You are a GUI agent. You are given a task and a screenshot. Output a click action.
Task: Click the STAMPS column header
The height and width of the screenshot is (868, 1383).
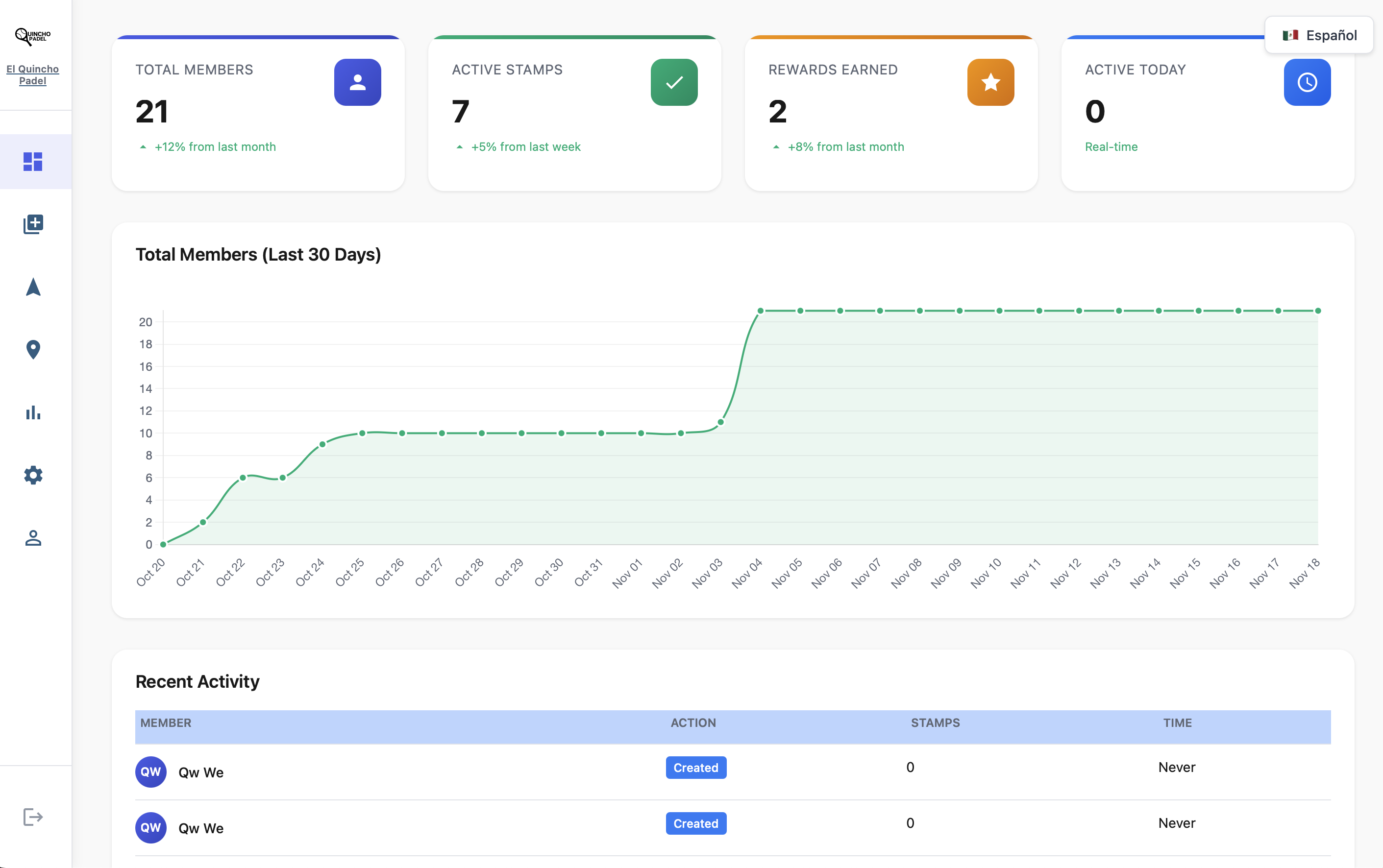pos(935,723)
